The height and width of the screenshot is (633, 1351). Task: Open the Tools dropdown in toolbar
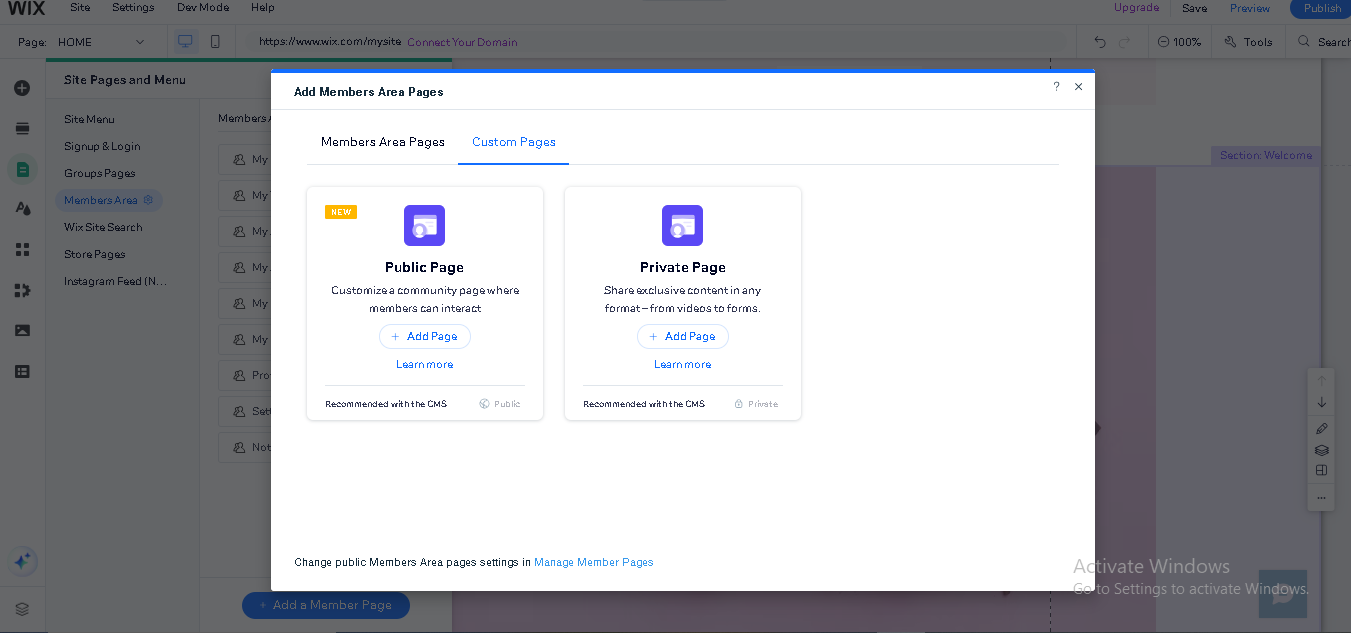[x=1247, y=42]
